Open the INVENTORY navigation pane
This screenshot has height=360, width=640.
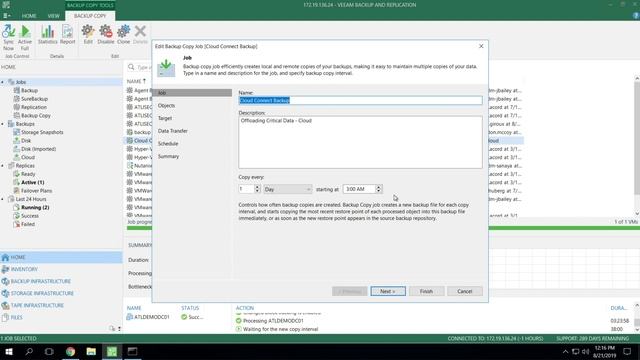tap(61, 269)
